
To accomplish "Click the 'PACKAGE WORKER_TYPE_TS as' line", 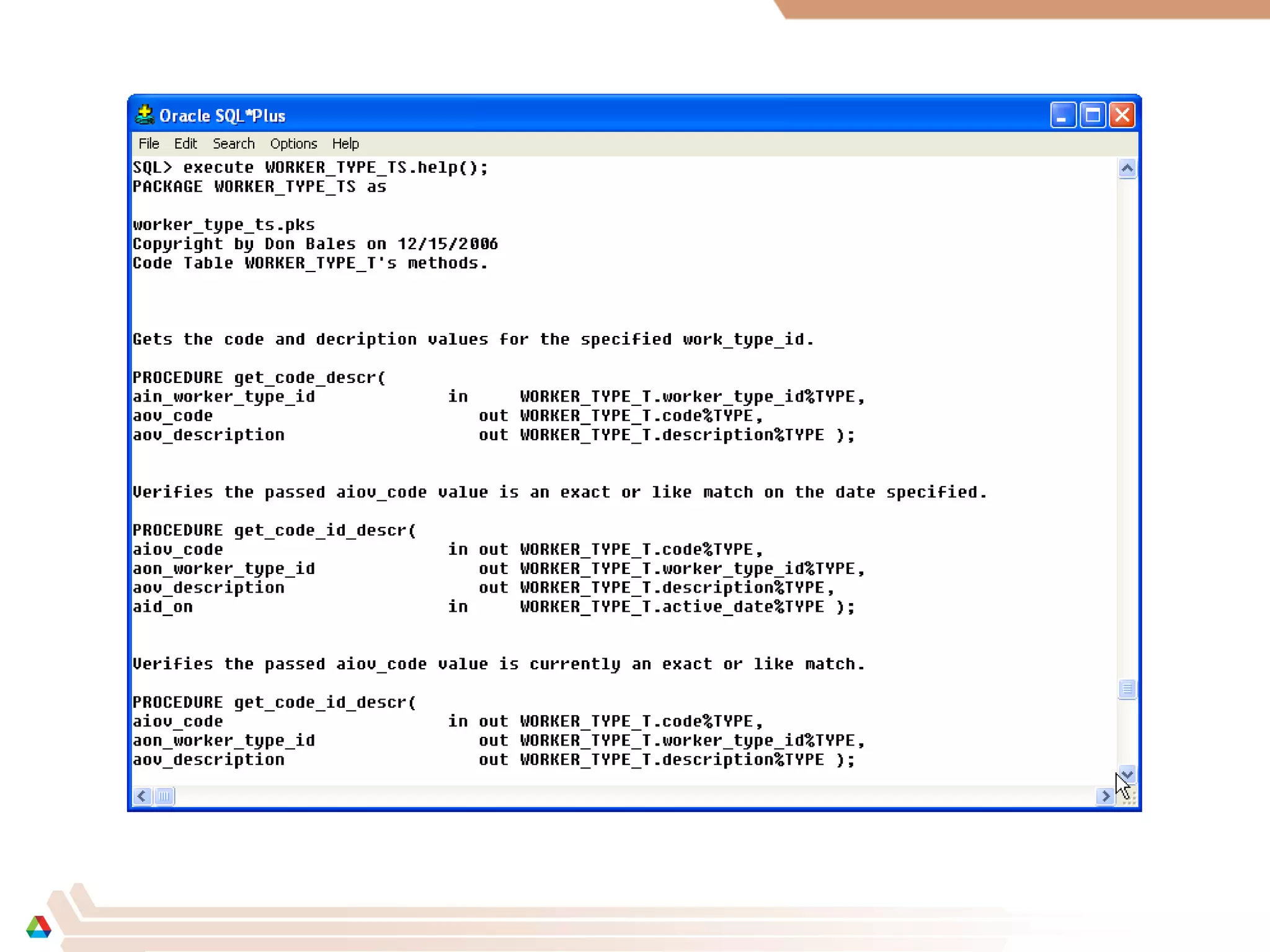I will point(259,187).
